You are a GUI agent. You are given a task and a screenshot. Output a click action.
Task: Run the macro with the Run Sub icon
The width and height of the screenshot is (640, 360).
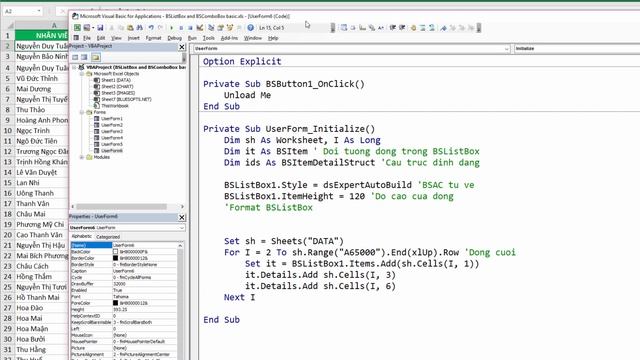point(171,28)
